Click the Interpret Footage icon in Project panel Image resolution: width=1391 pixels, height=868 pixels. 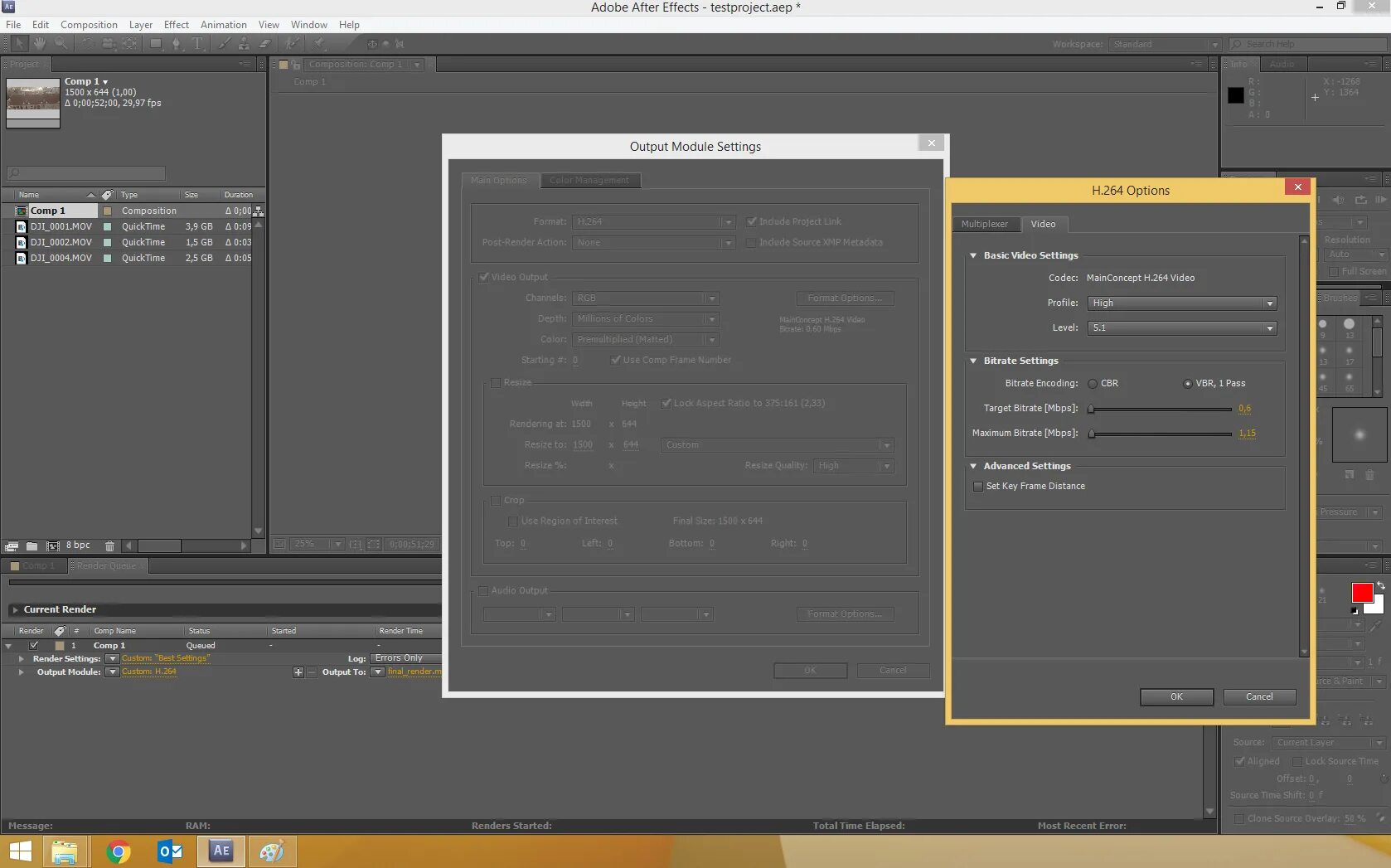(12, 546)
